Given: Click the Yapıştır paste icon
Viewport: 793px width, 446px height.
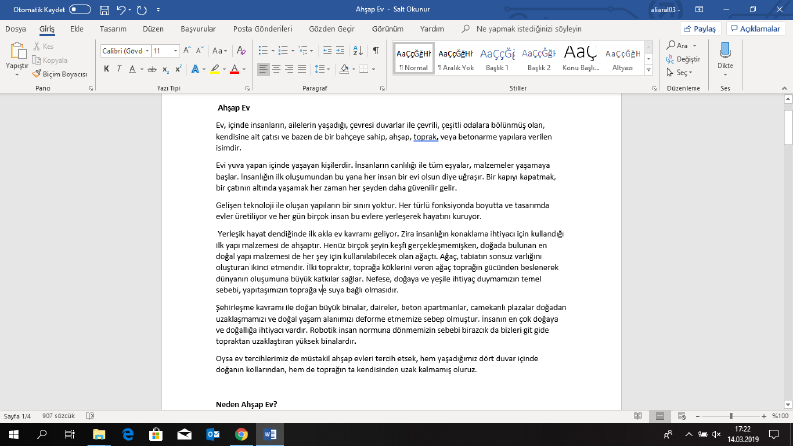Looking at the screenshot, I should pyautogui.click(x=17, y=51).
